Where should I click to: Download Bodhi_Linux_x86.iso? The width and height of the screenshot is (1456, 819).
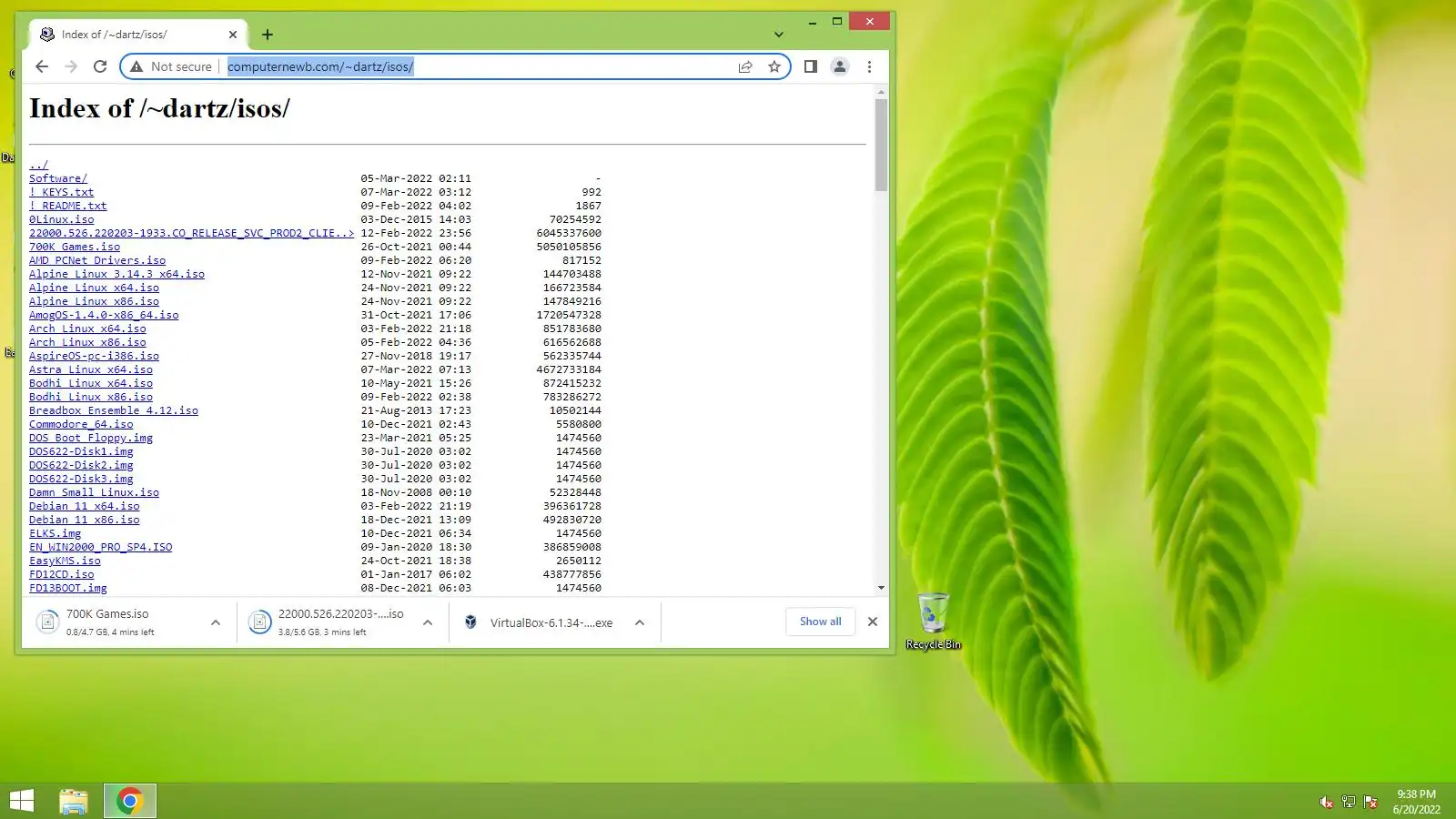point(91,397)
